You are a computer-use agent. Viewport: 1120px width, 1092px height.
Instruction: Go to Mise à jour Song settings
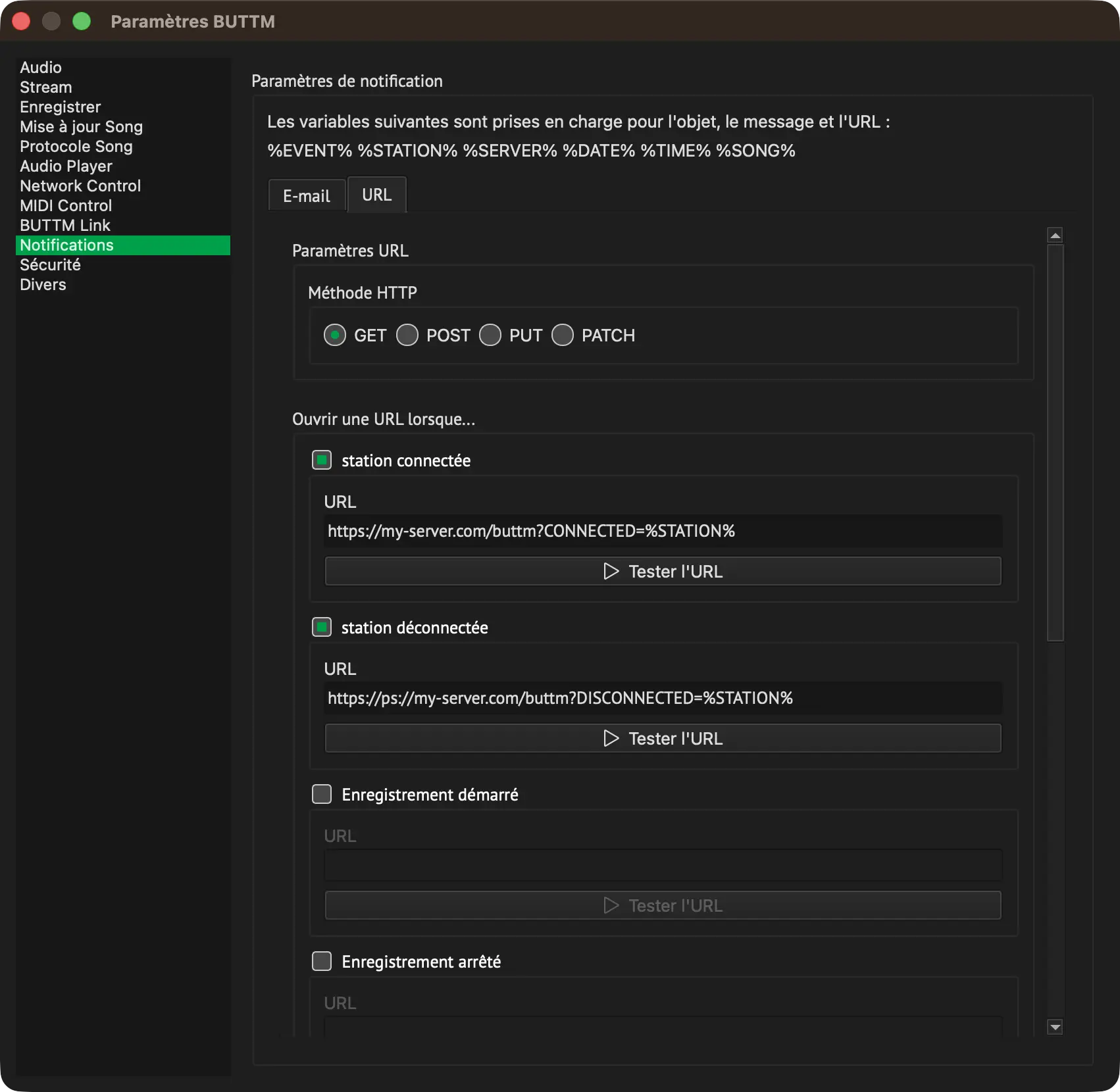(x=122, y=127)
